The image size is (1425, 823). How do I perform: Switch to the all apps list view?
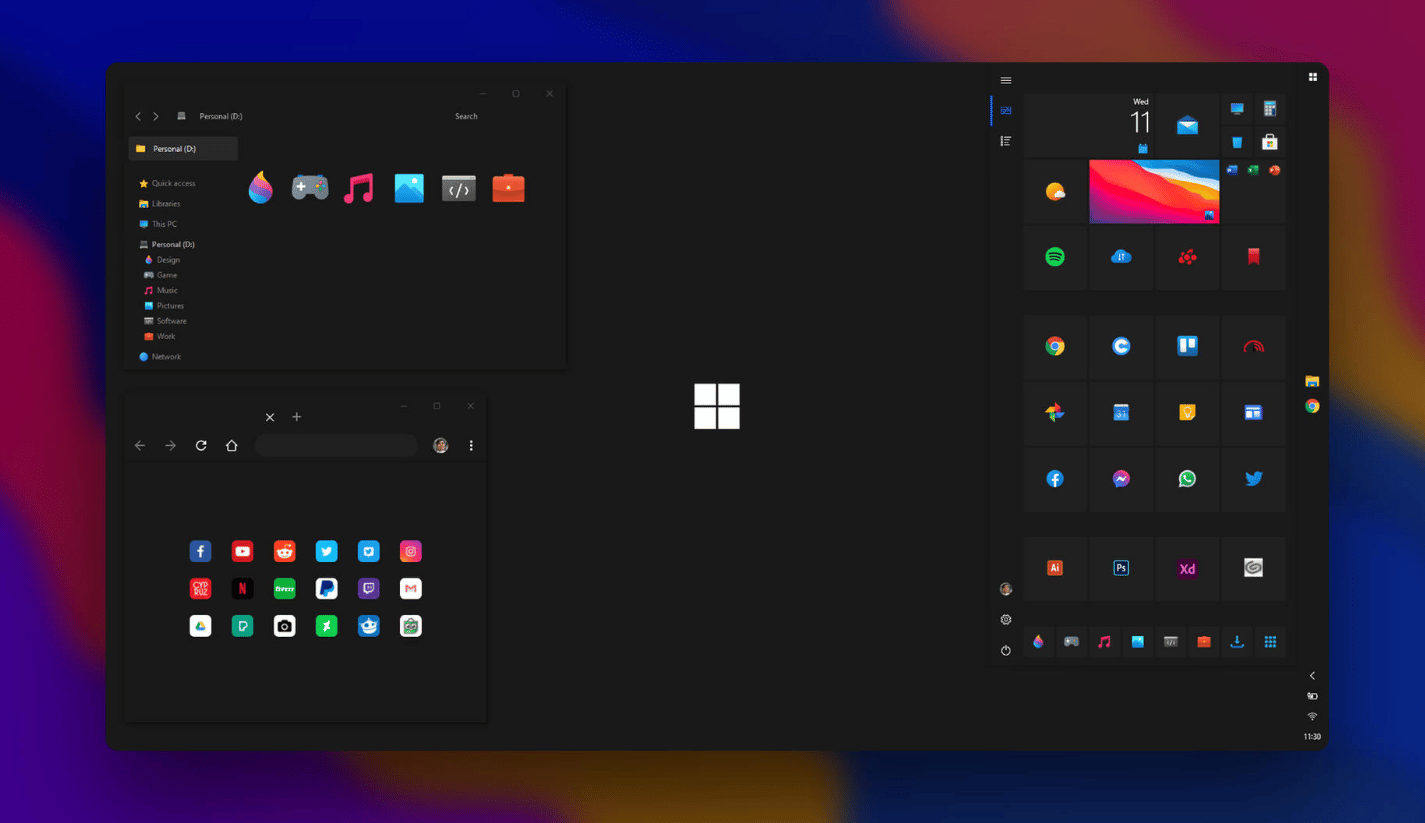(1006, 141)
